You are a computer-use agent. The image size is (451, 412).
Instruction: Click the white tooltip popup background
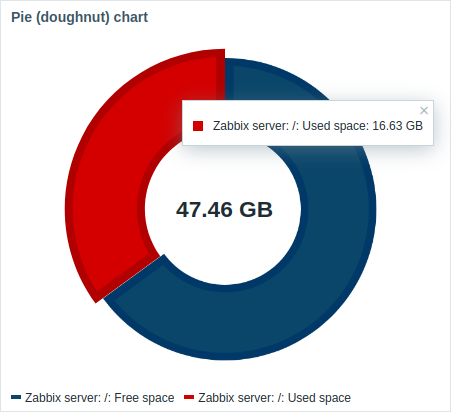[307, 138]
